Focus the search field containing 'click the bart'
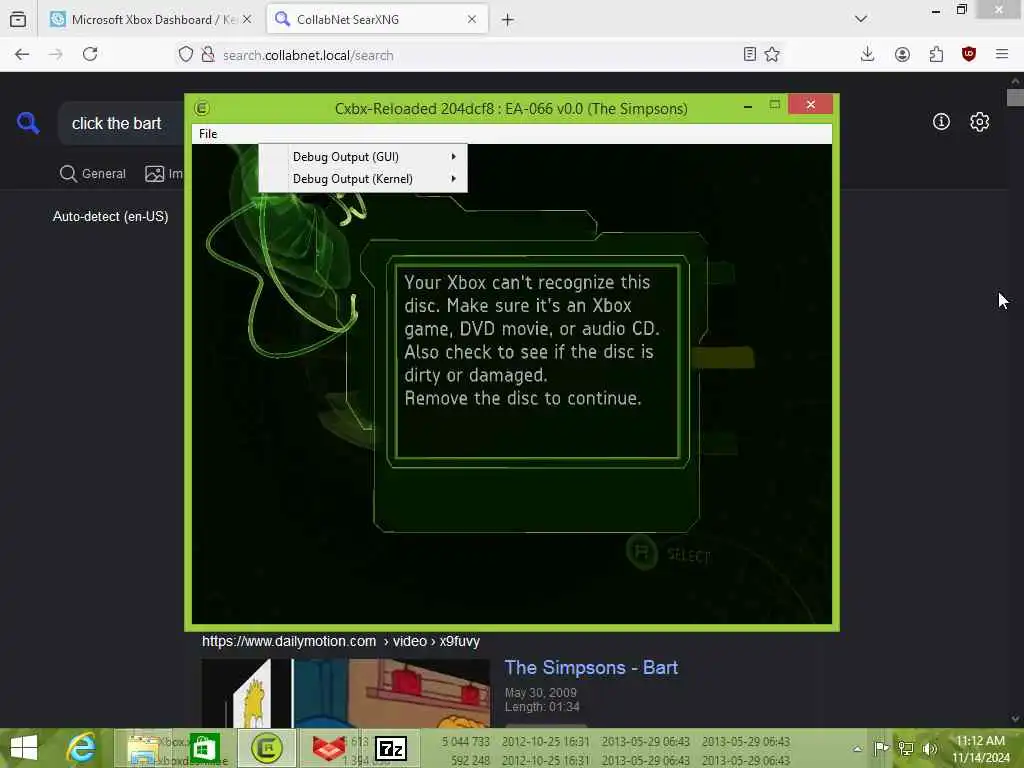Screen dimensions: 1024x768 121,123
